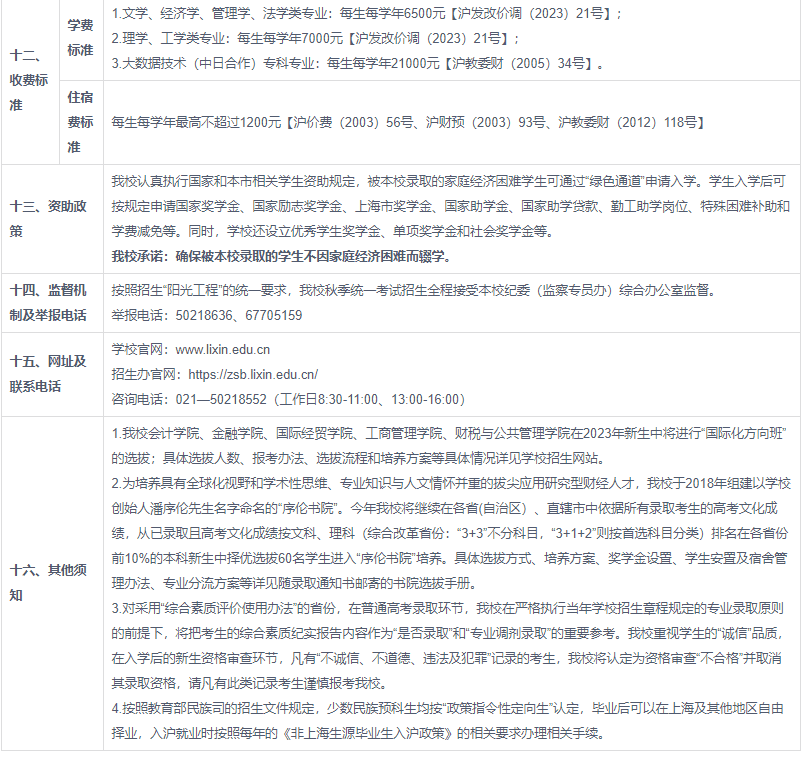Click the 6500元 literature and economics tuition line

366,14
